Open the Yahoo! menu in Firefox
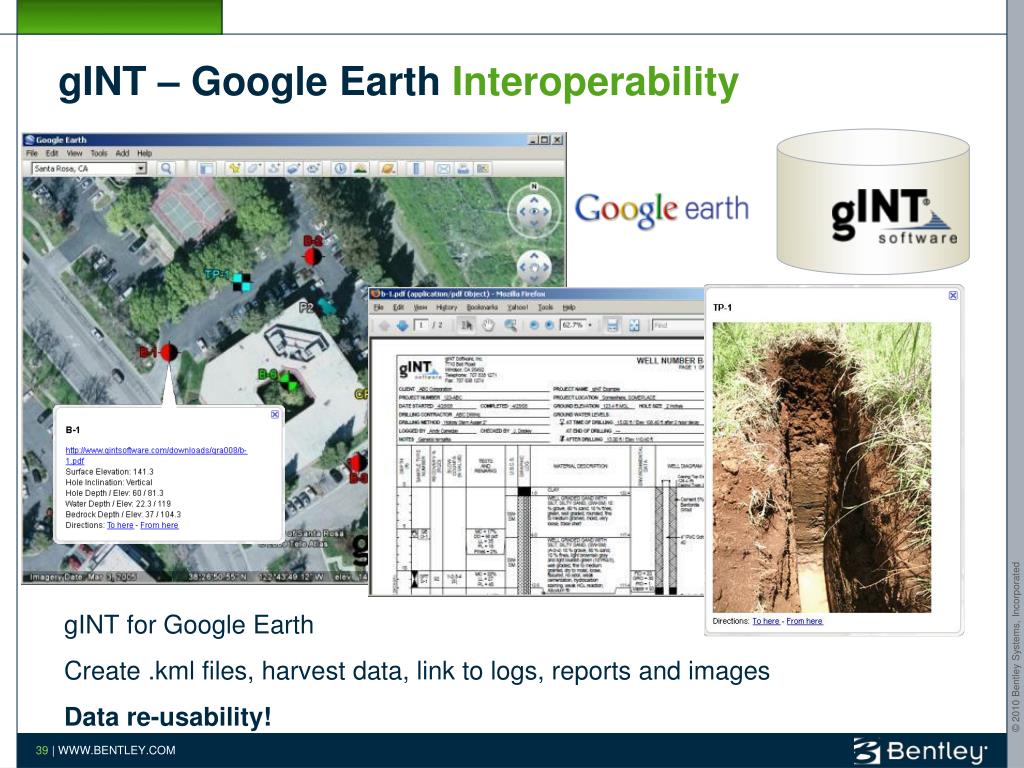Image resolution: width=1024 pixels, height=768 pixels. (x=517, y=307)
